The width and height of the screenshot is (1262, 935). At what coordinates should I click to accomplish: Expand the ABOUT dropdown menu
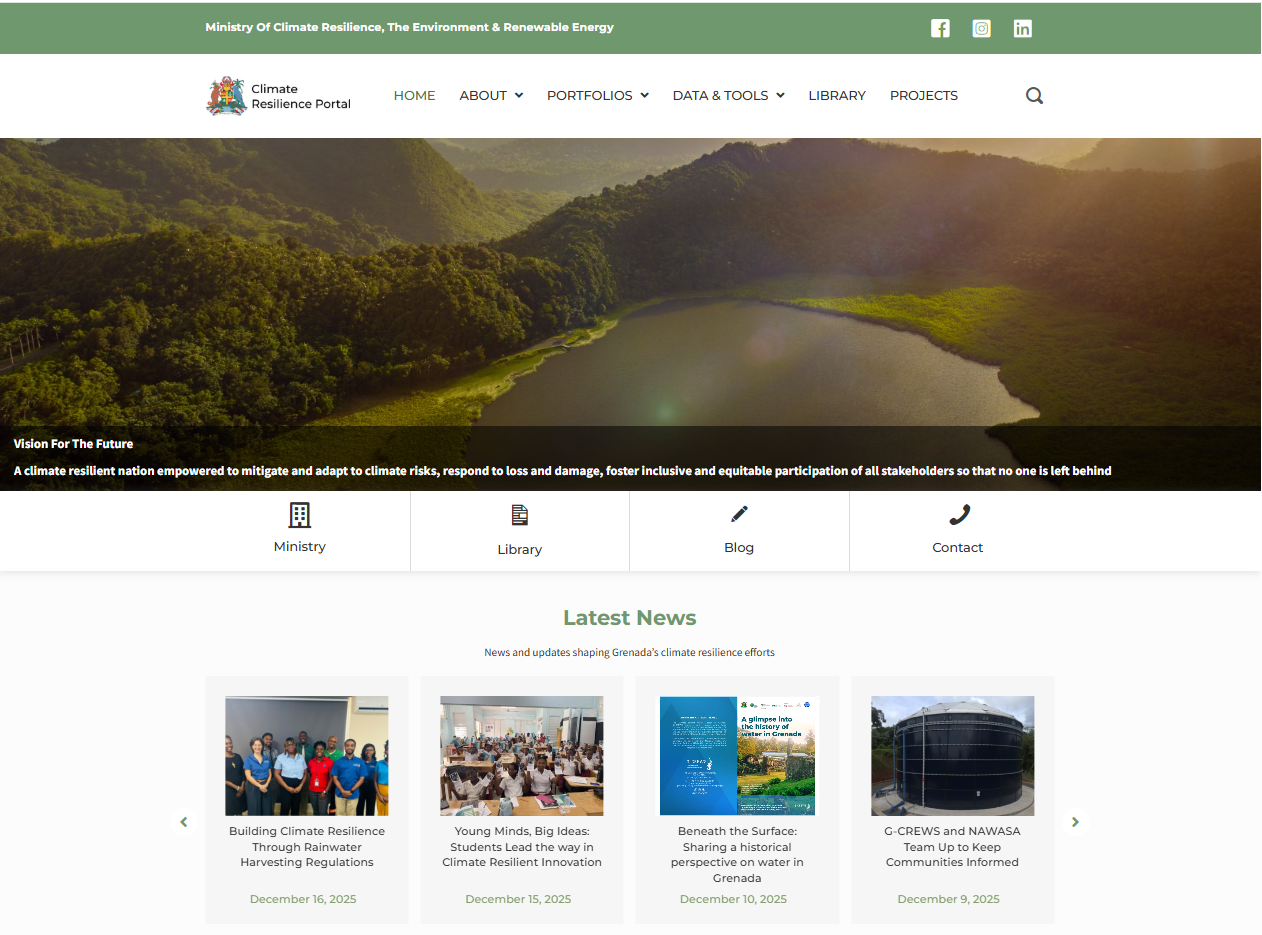[x=491, y=96]
